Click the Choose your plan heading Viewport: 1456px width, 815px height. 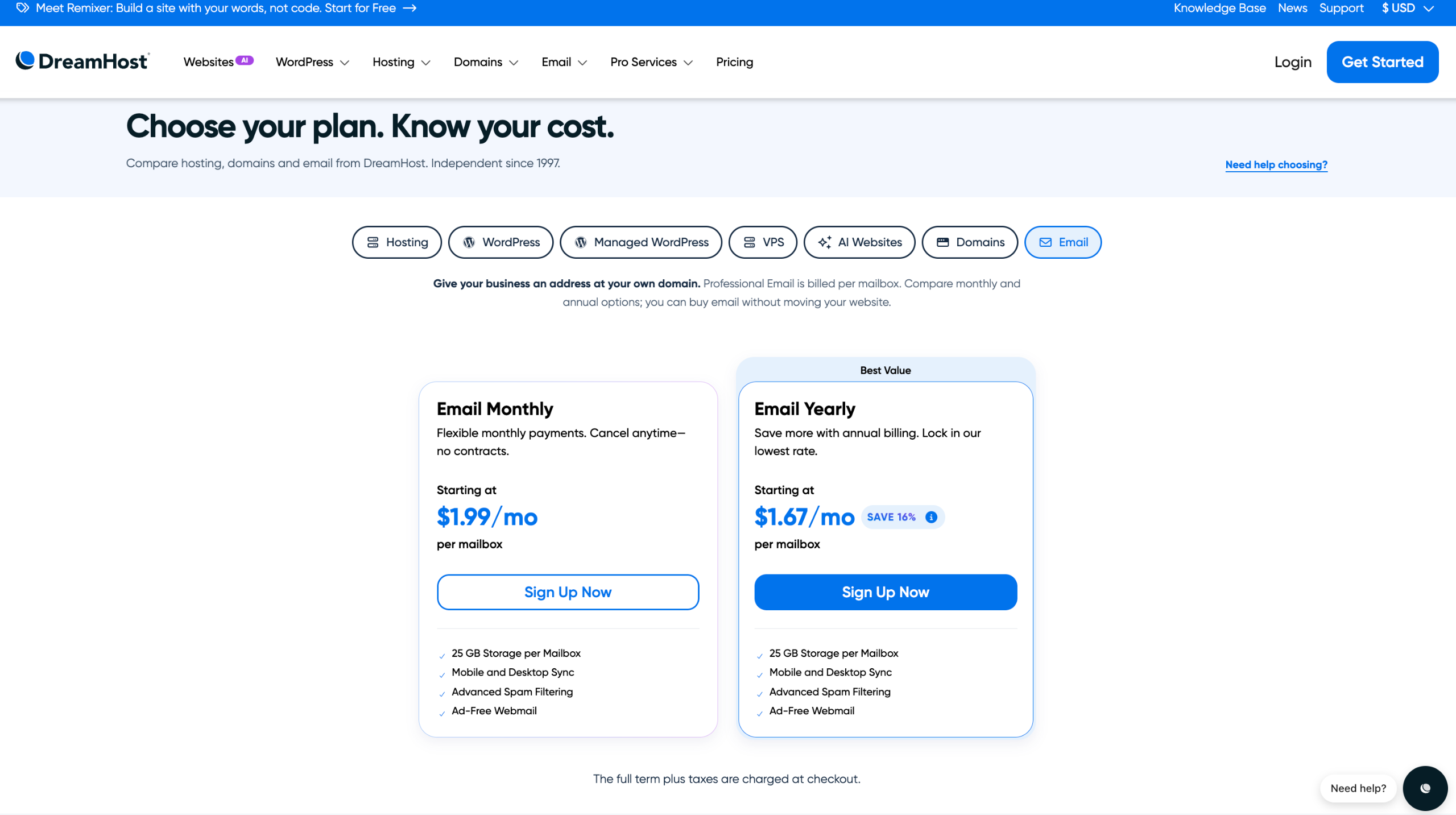point(370,126)
